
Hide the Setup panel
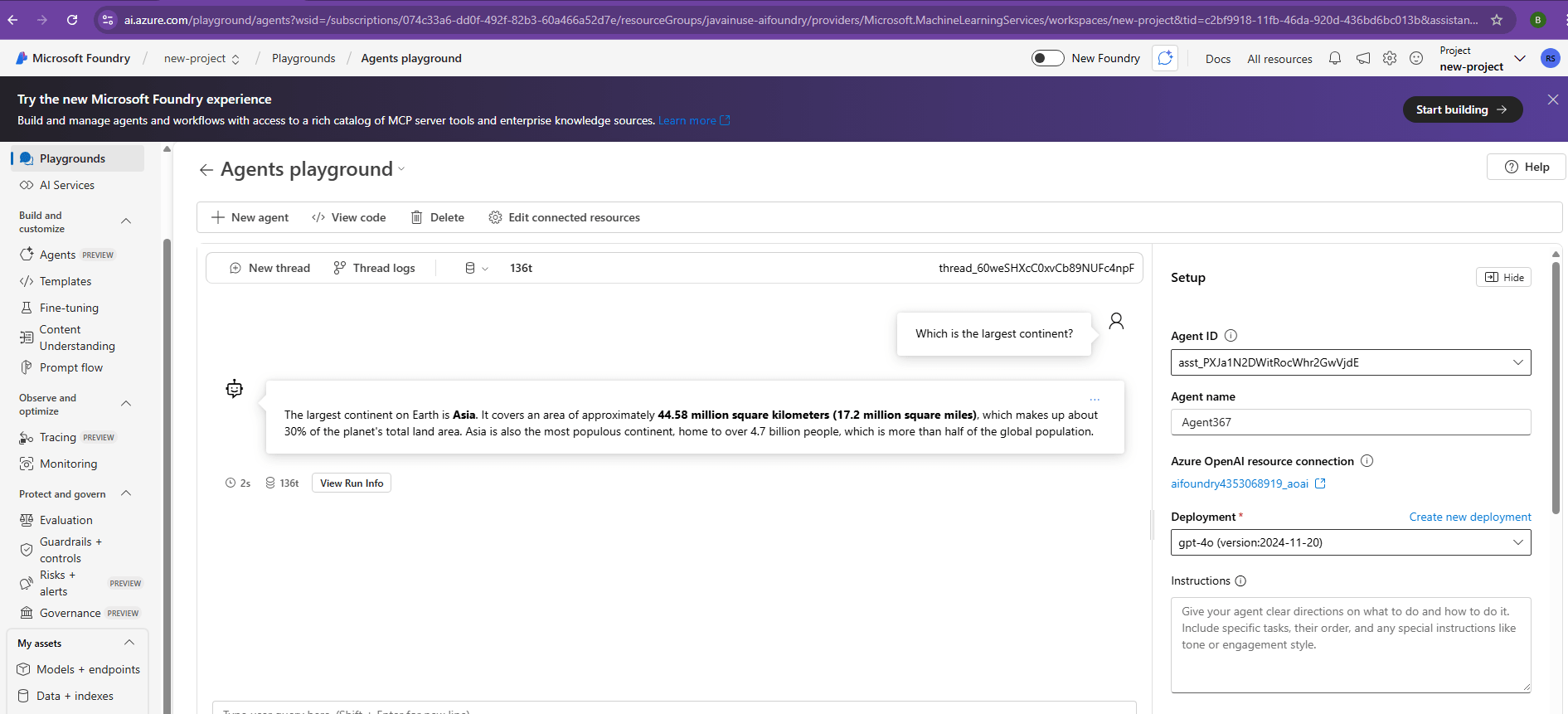(x=1503, y=277)
